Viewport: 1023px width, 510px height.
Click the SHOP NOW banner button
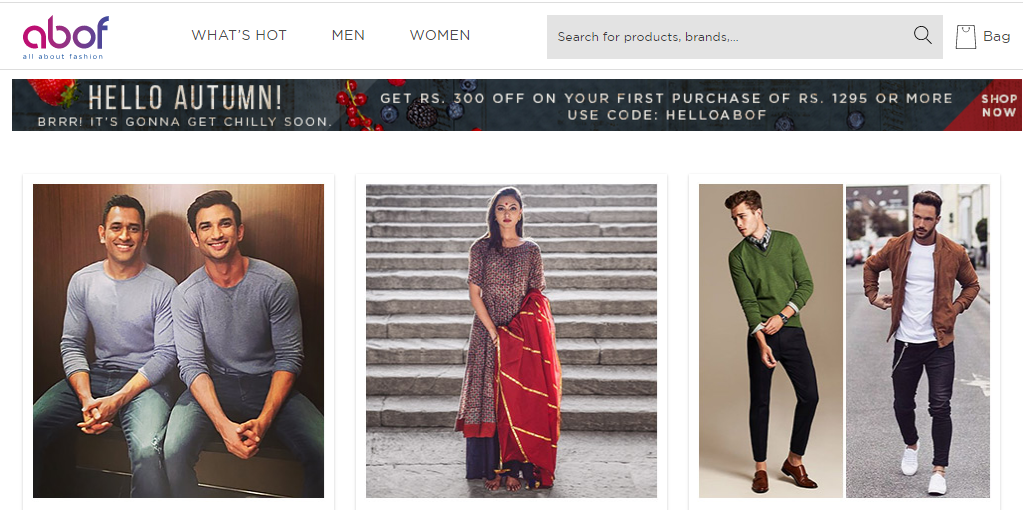pos(998,105)
